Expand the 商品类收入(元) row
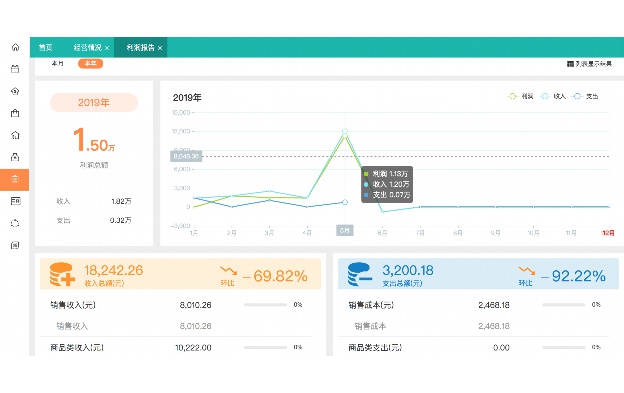The image size is (624, 393). point(176,348)
